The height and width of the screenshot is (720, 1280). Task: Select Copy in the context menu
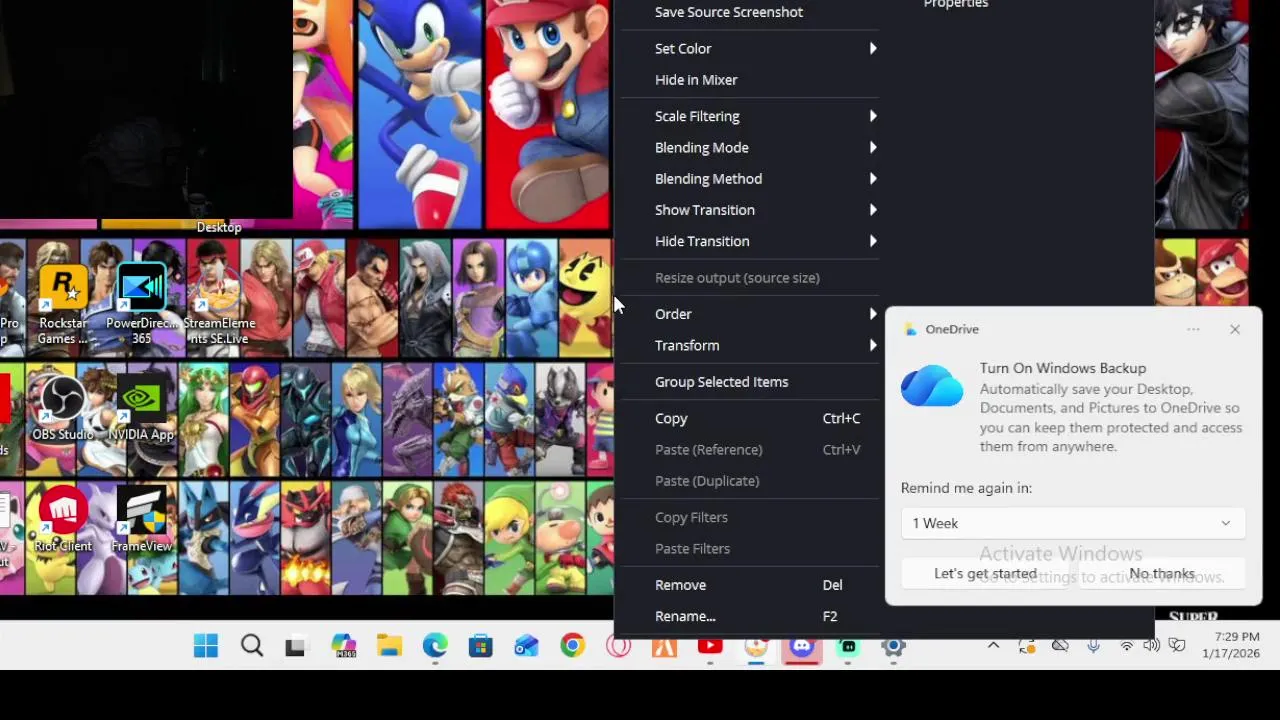(x=671, y=418)
